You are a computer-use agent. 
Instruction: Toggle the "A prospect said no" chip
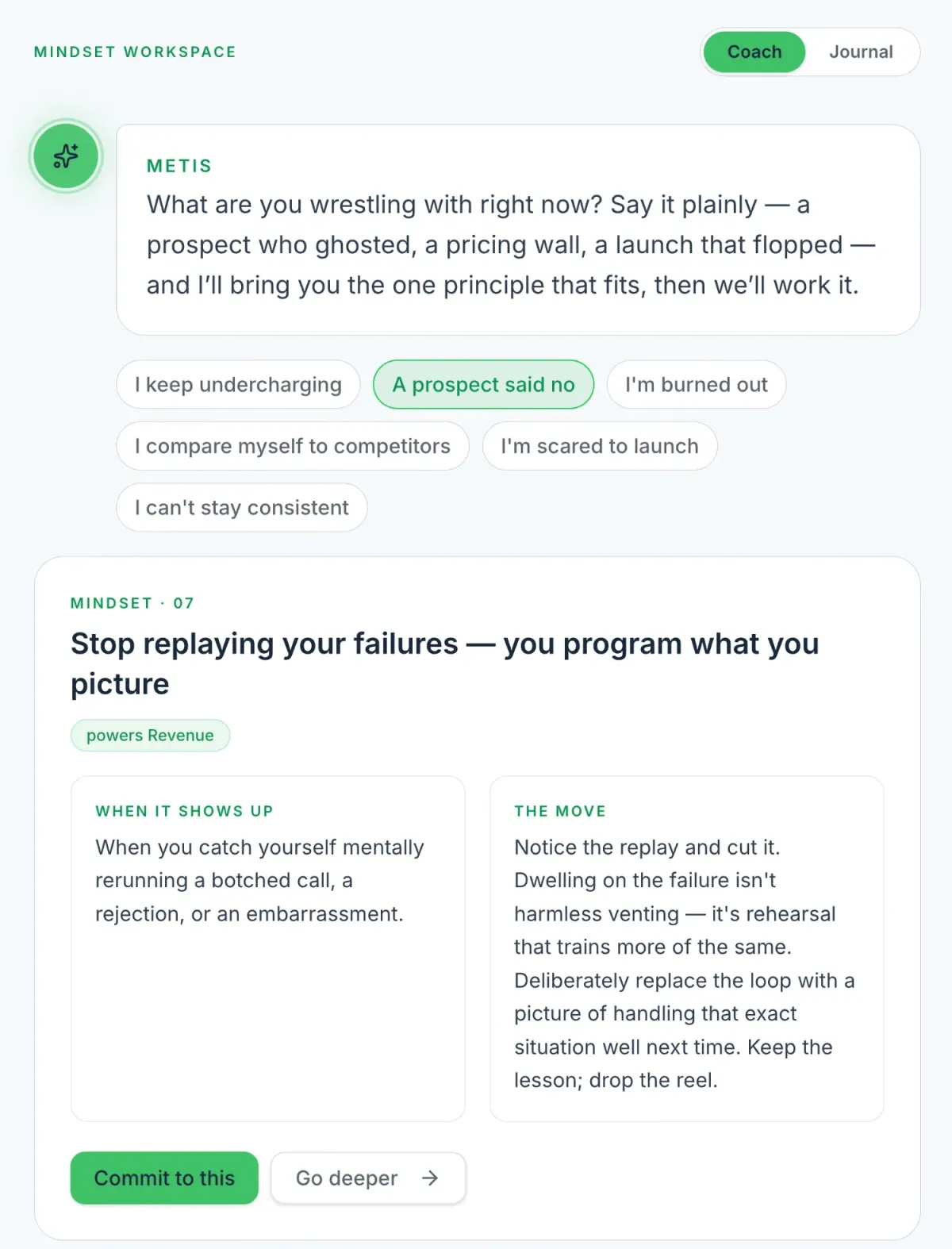click(x=483, y=385)
